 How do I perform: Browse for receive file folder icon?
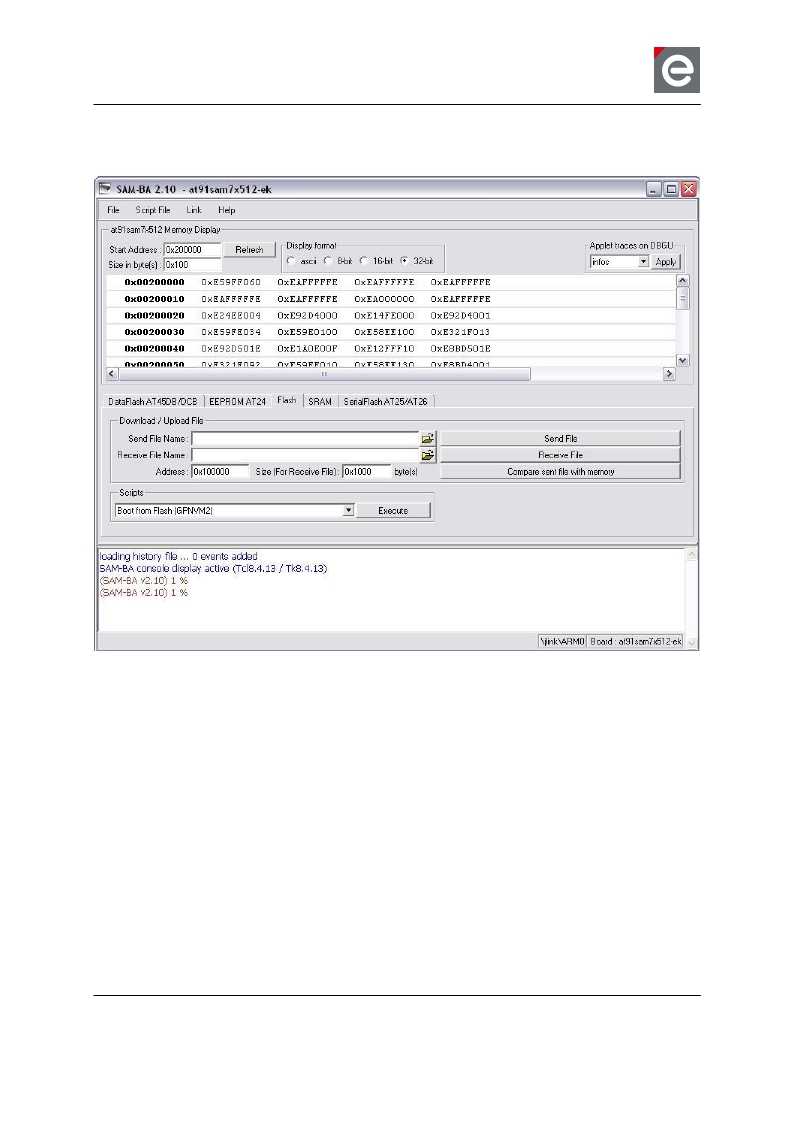[x=428, y=455]
